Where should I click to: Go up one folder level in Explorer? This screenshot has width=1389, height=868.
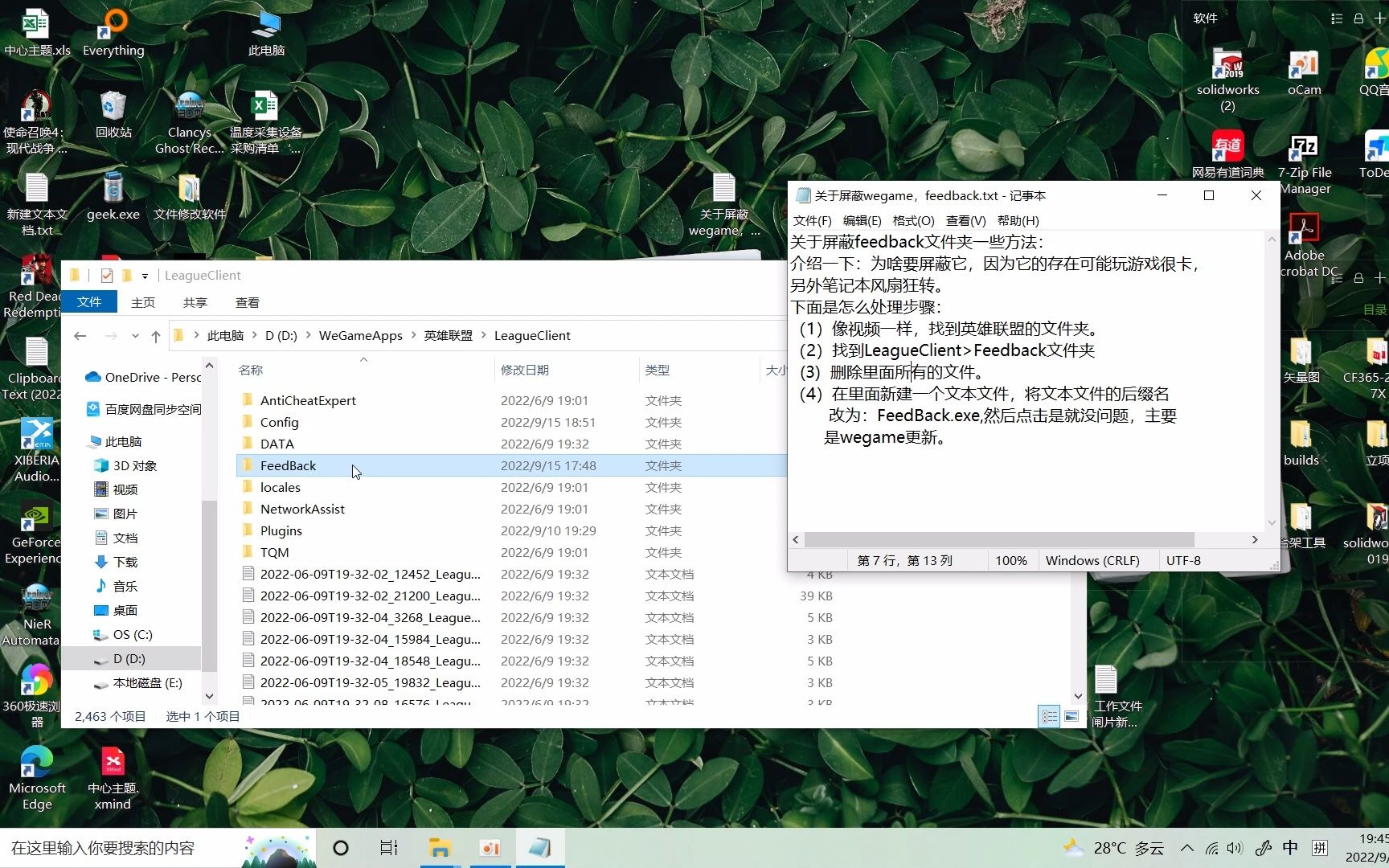pyautogui.click(x=156, y=336)
